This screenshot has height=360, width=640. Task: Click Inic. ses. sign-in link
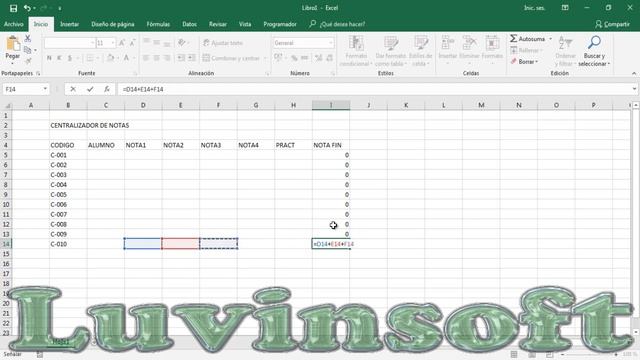pos(534,8)
